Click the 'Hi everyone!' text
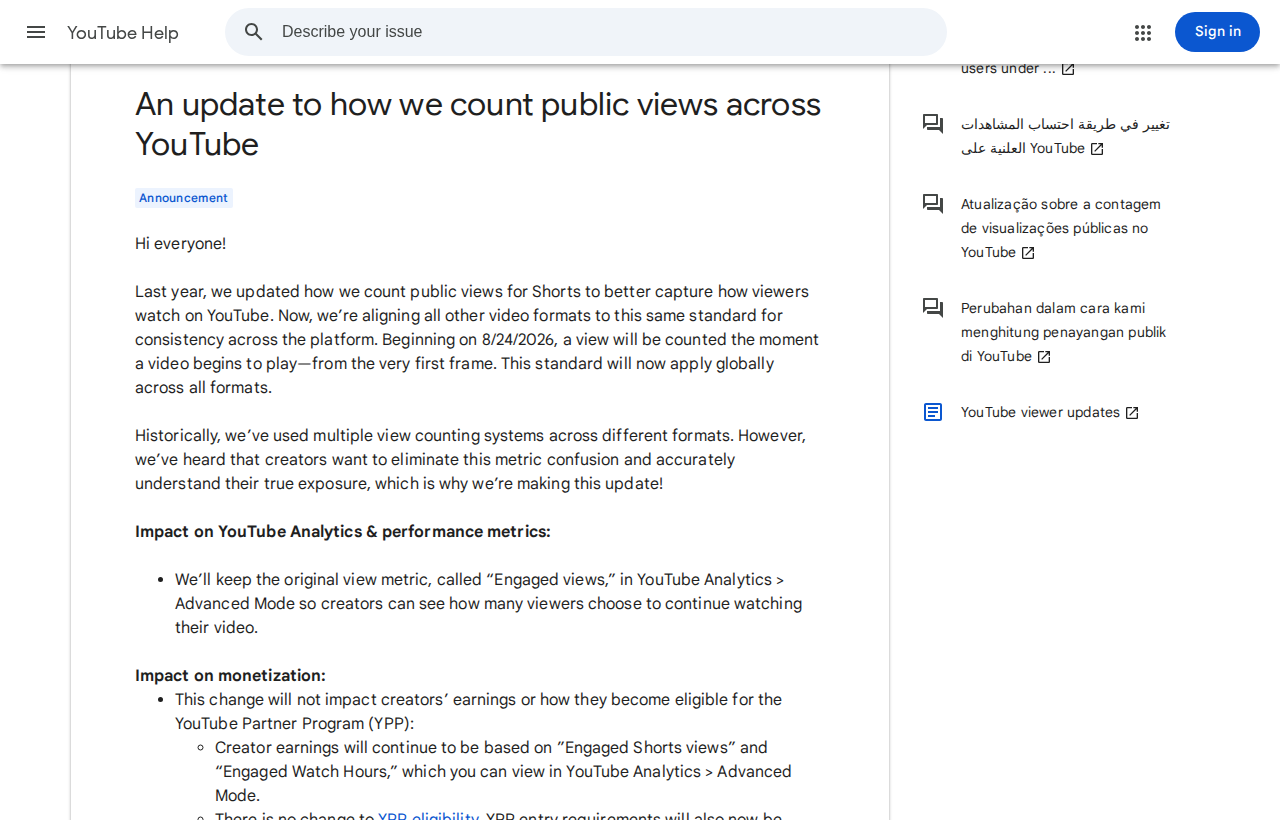Viewport: 1280px width, 820px height. 181,244
